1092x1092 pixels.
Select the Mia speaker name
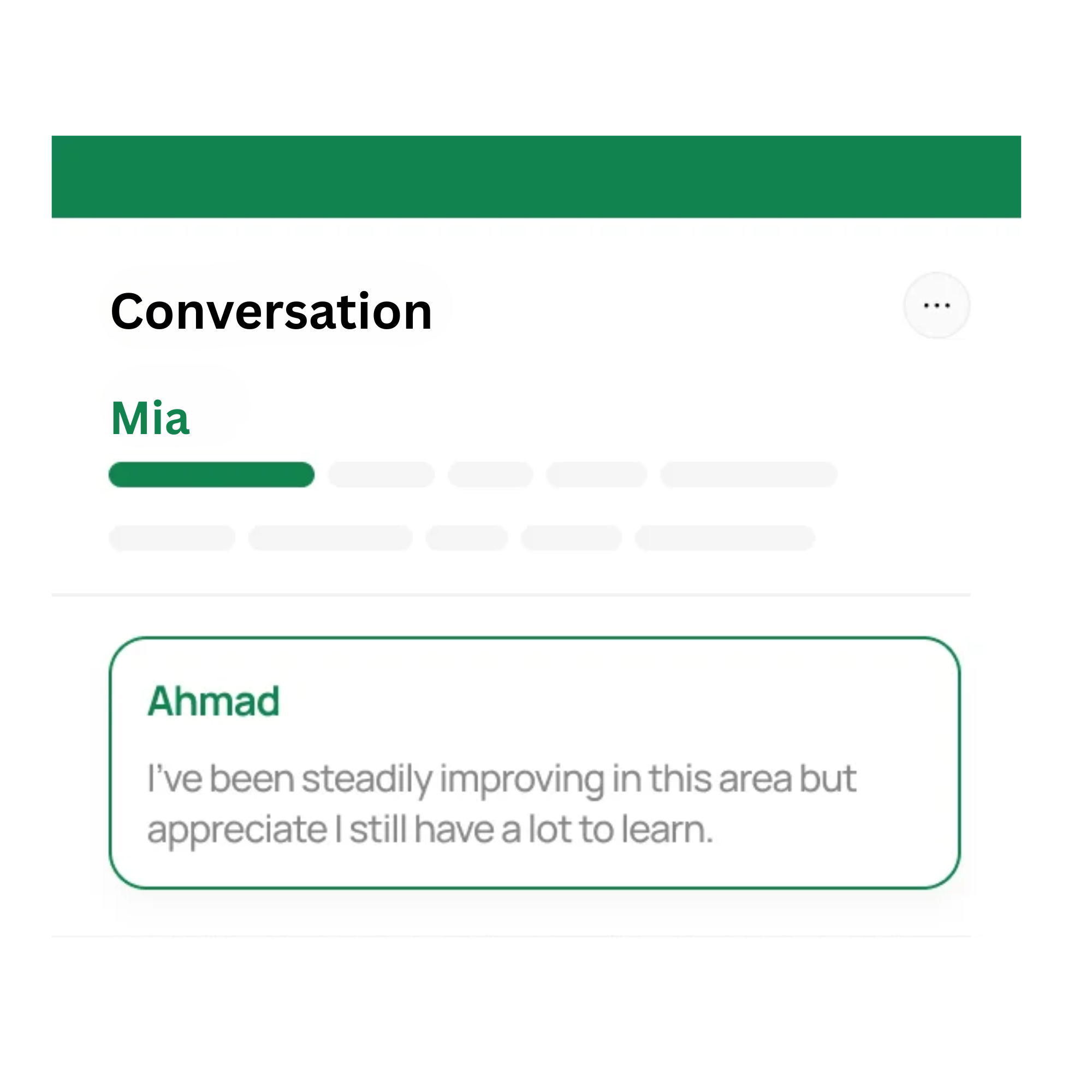point(150,418)
